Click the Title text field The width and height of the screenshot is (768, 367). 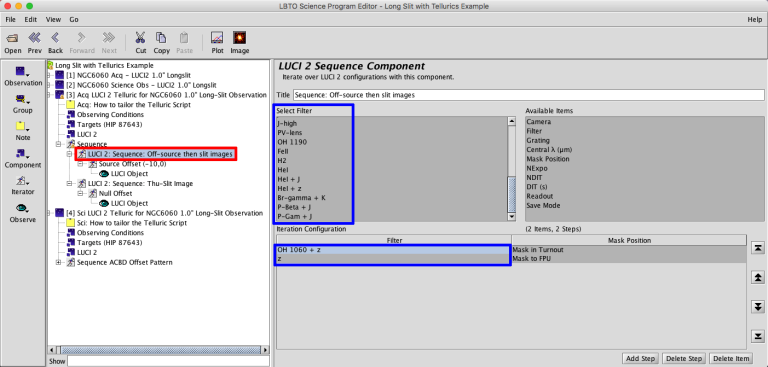click(528, 95)
